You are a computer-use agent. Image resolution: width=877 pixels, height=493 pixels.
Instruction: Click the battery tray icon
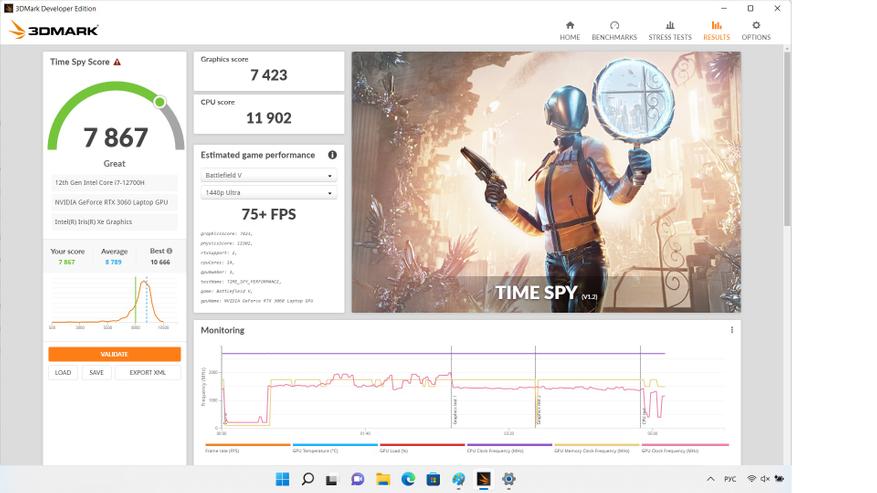point(779,479)
